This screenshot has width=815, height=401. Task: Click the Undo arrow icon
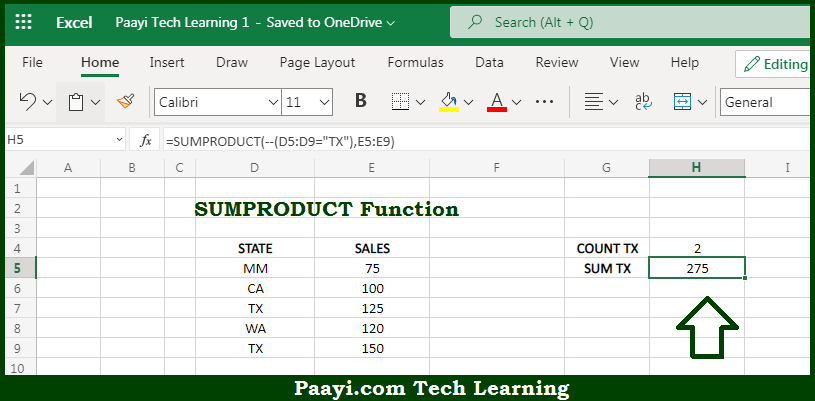pyautogui.click(x=27, y=101)
